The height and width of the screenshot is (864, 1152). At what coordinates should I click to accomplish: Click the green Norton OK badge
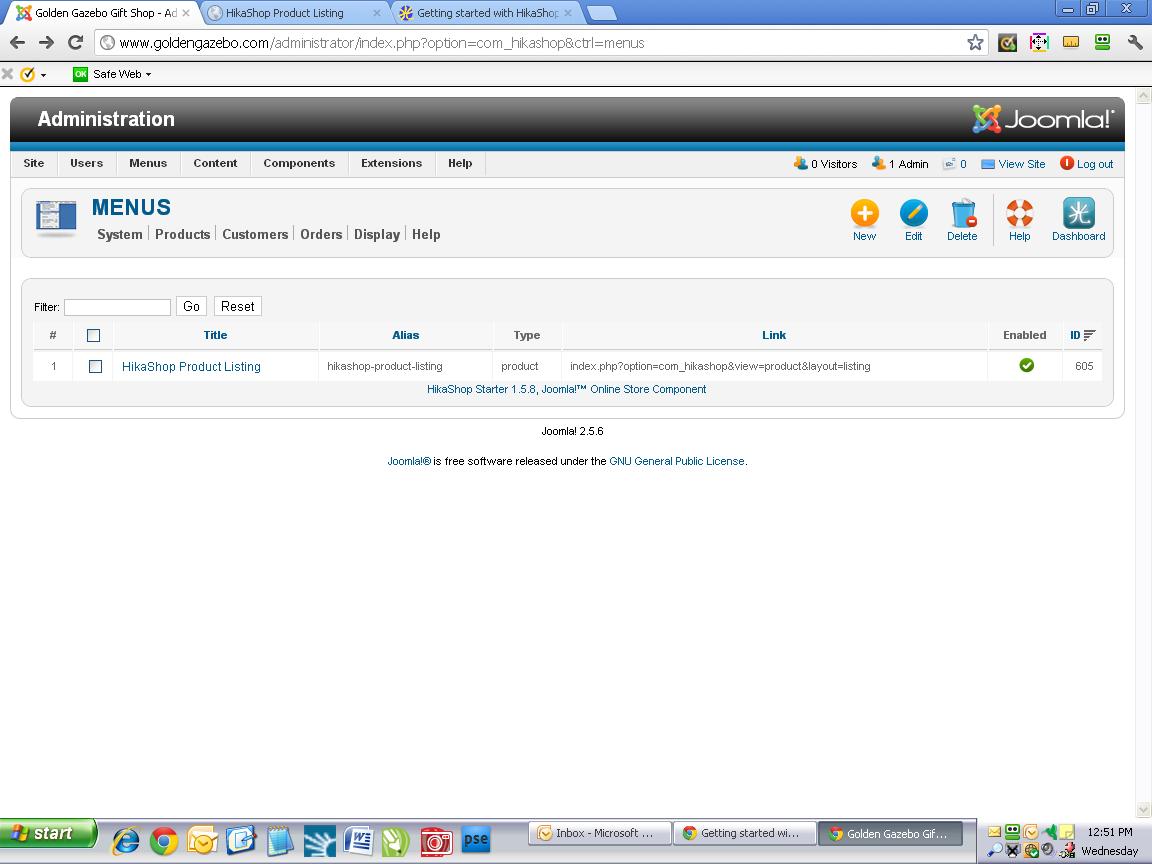pyautogui.click(x=80, y=73)
